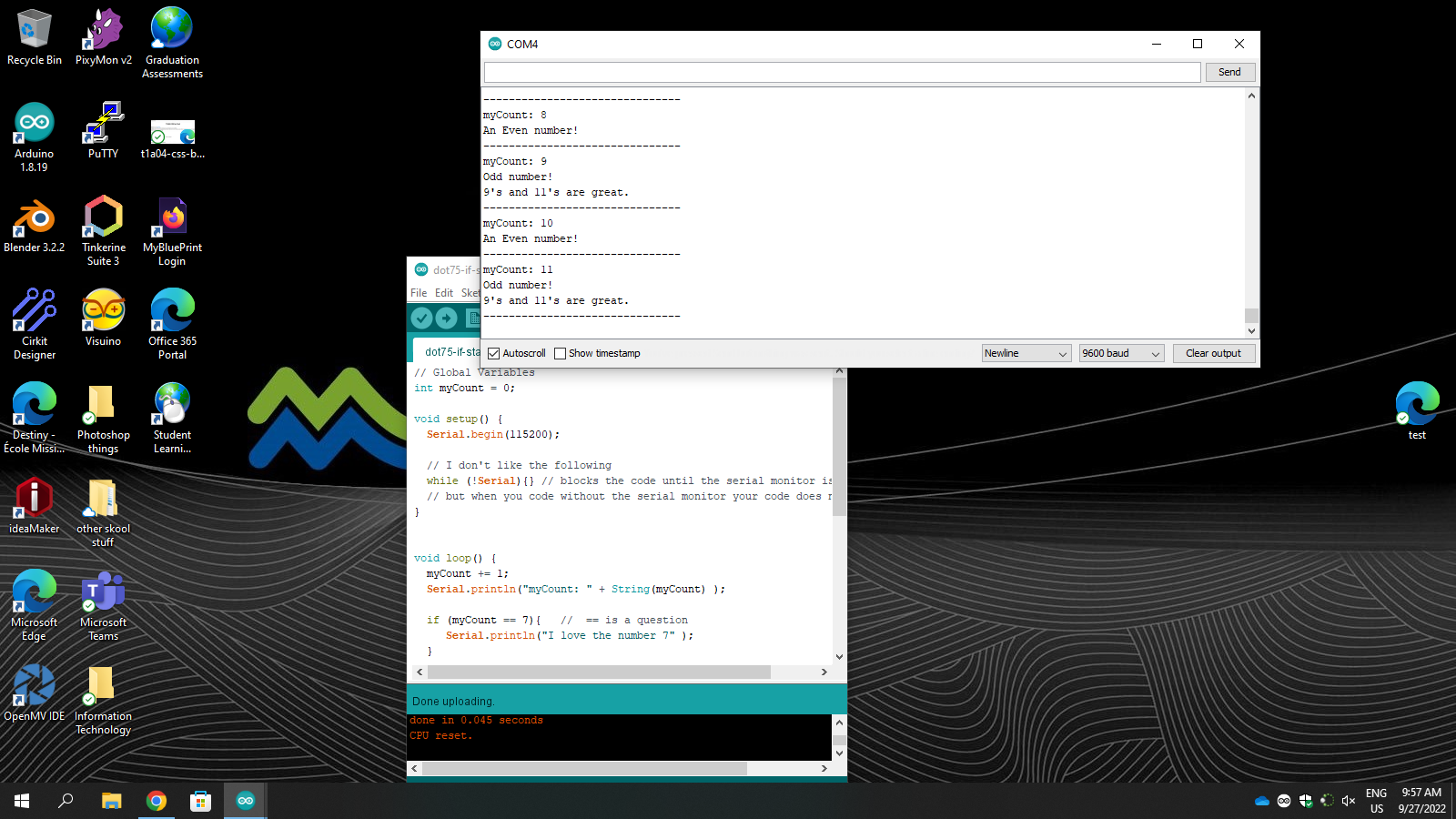This screenshot has height=819, width=1456.
Task: Select the MyBluePrint Login desktop icon
Action: pos(173,231)
